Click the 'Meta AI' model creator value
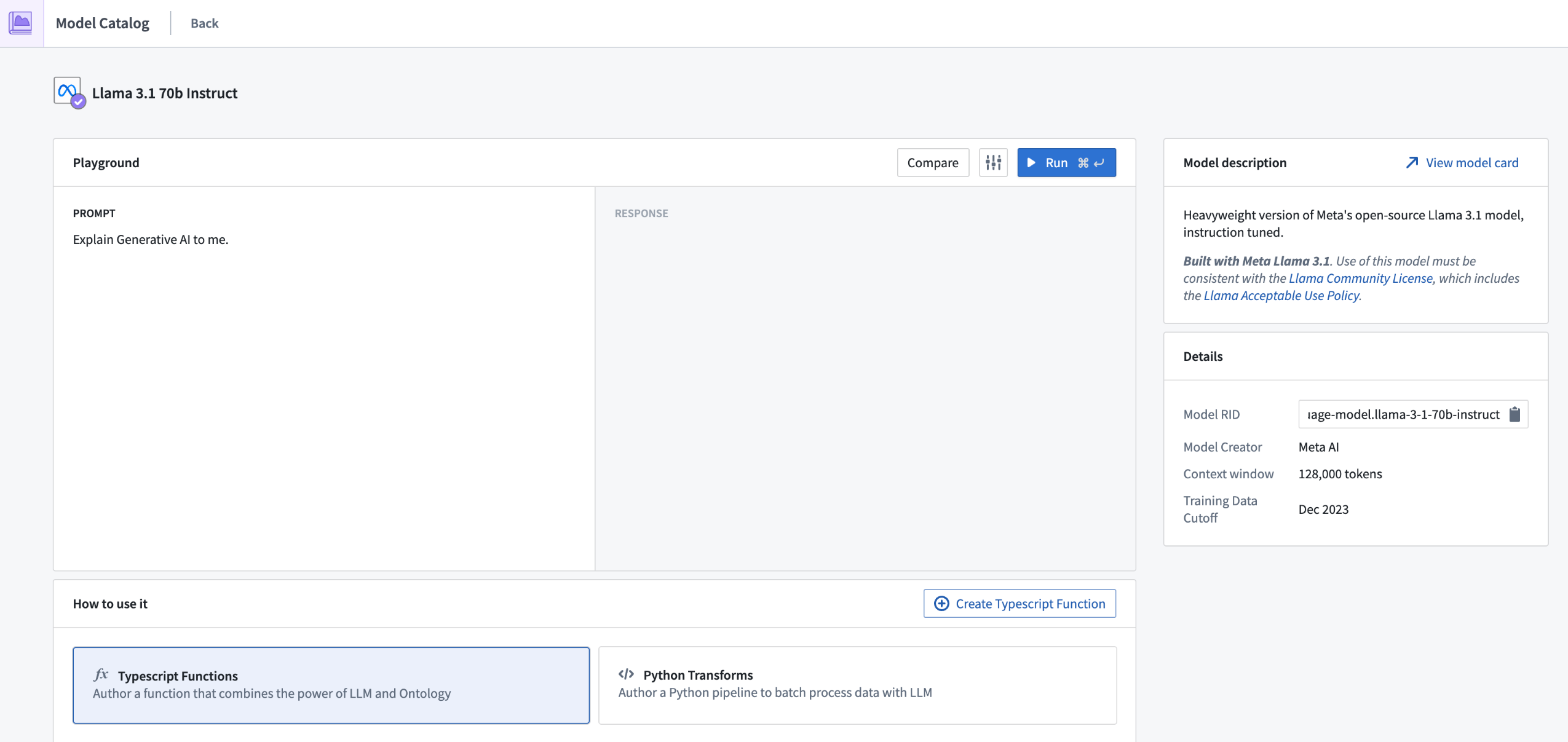Viewport: 1568px width, 742px height. click(1318, 447)
